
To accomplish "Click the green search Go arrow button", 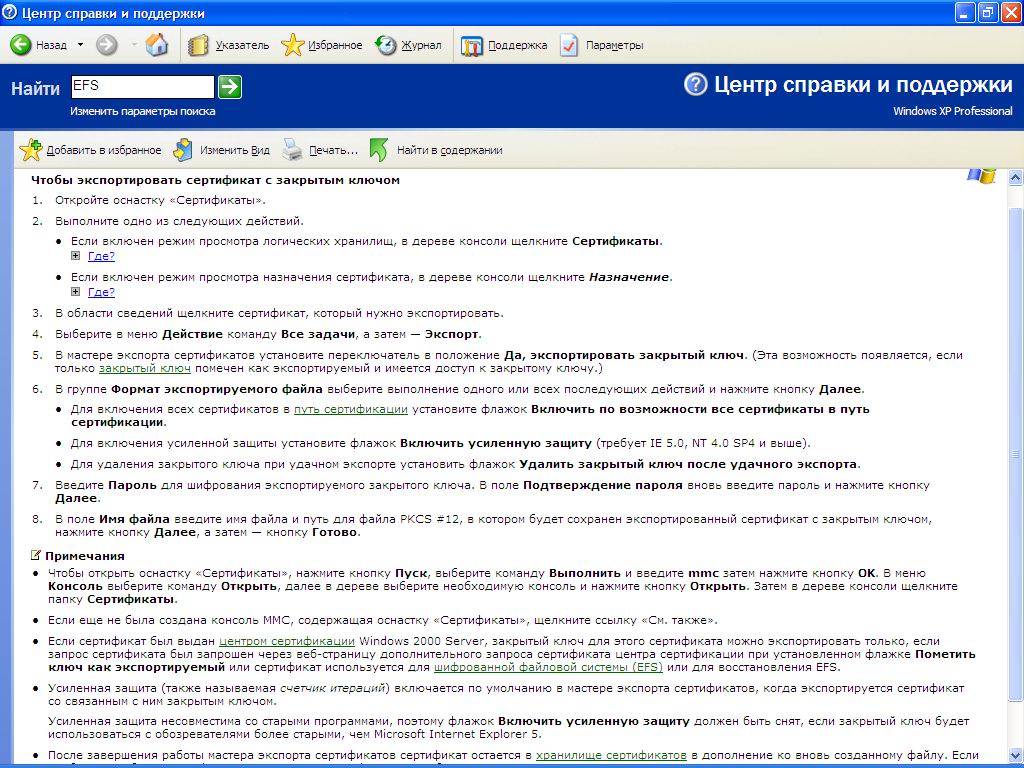I will (230, 87).
